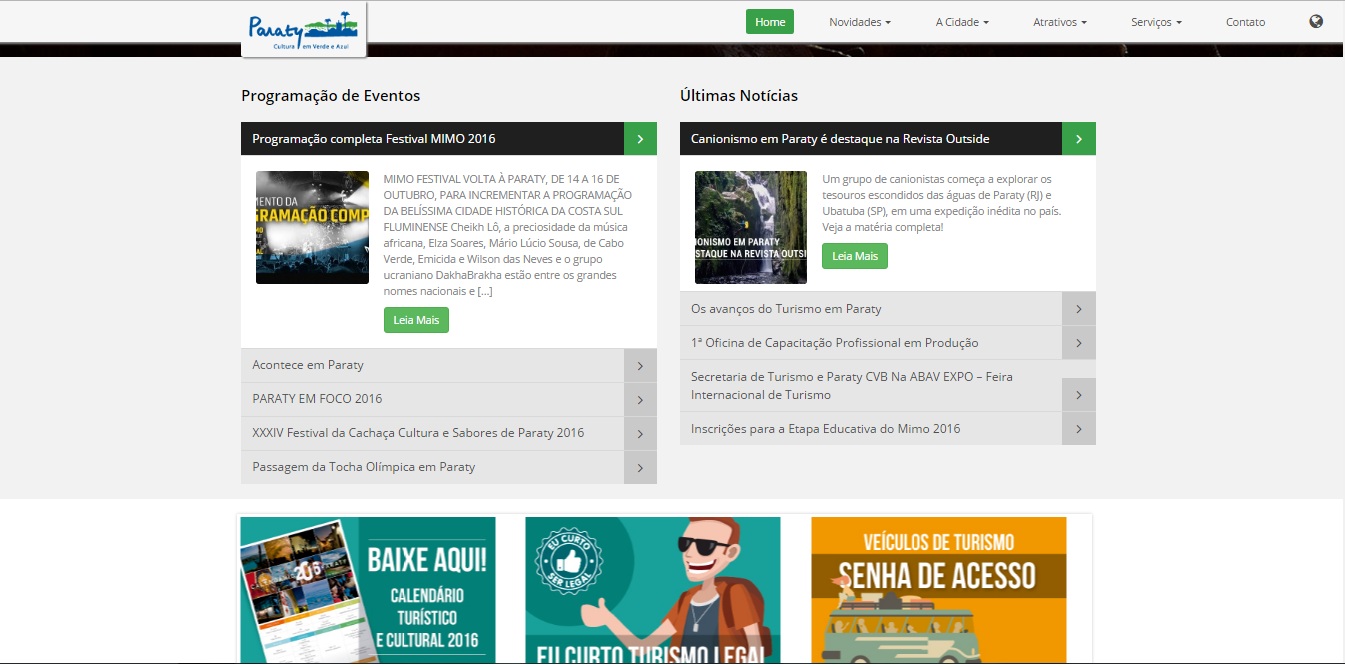The height and width of the screenshot is (666, 1345).
Task: Click green arrow beside Canionismo em Paraty heading
Action: point(1078,139)
